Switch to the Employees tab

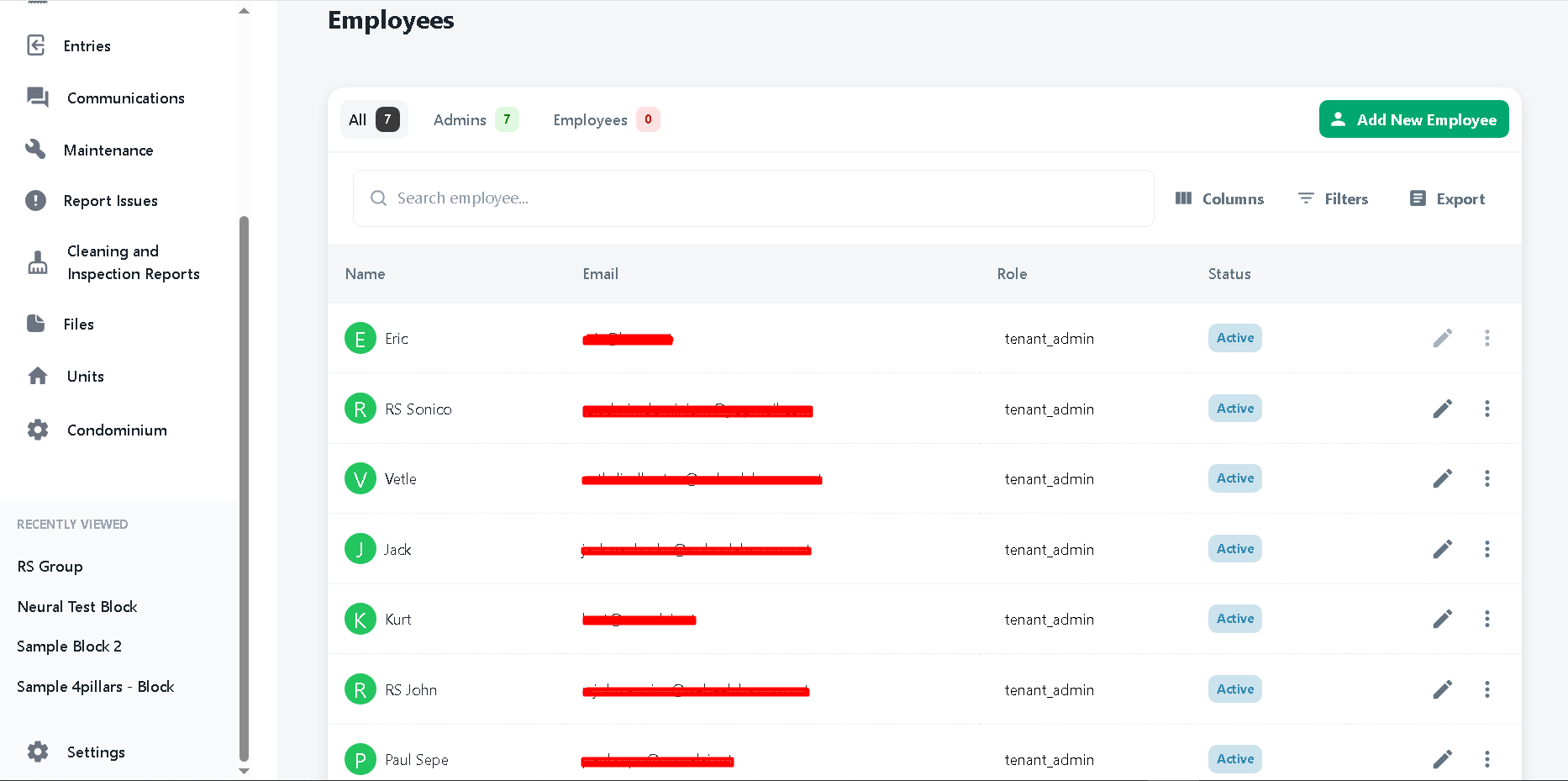pos(590,119)
